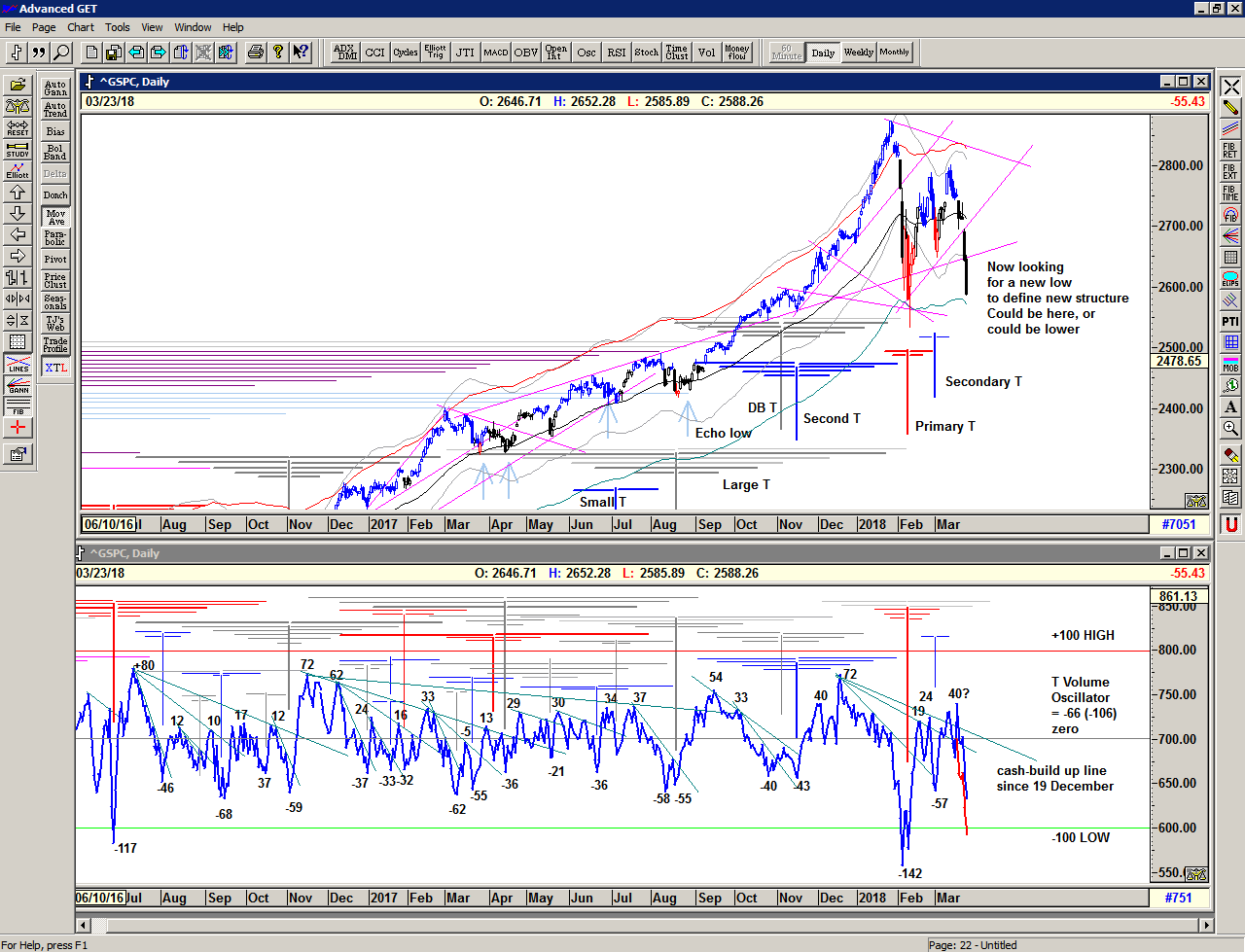Open the Window menu

(193, 27)
